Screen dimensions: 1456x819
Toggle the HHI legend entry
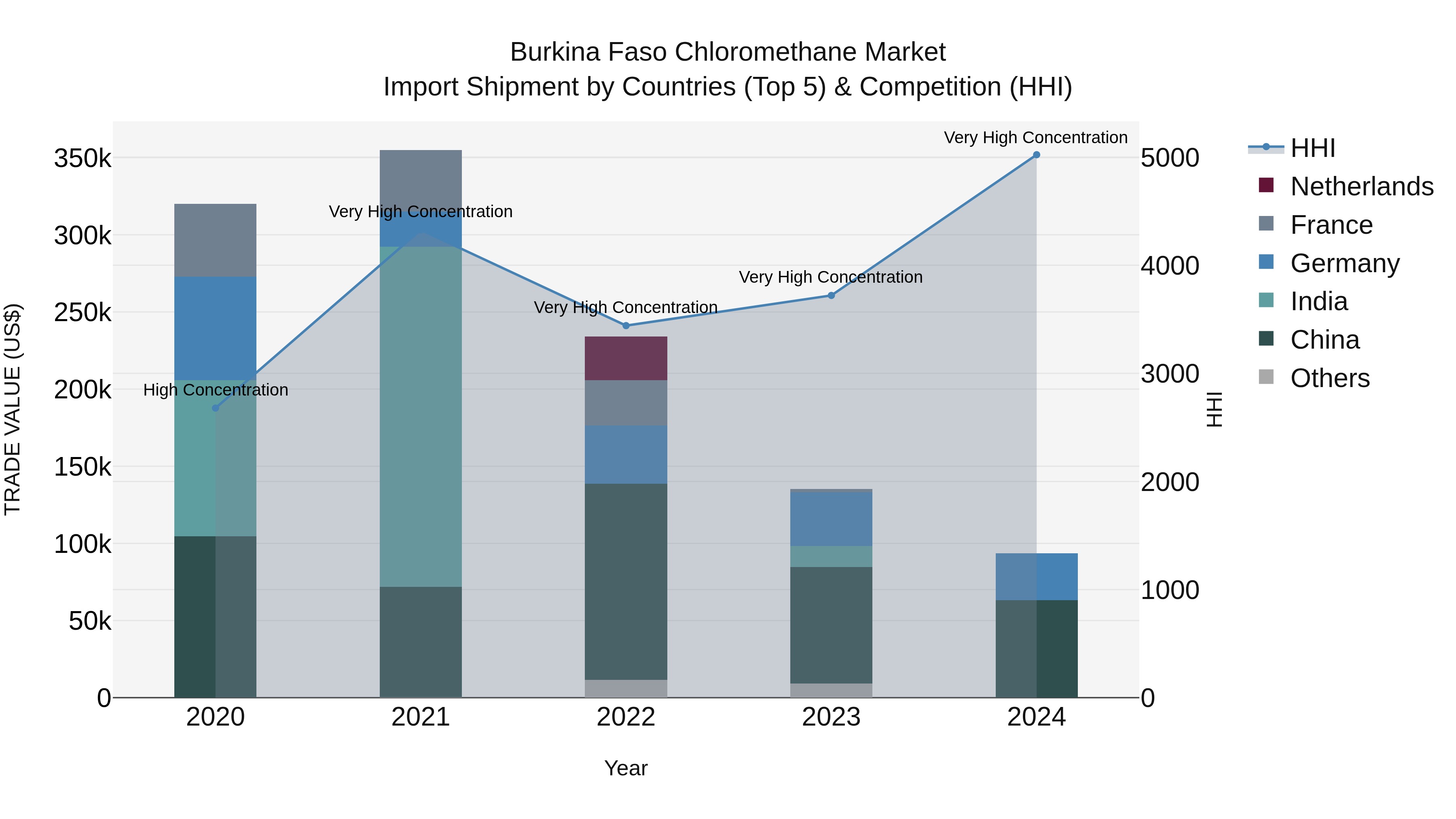click(x=1292, y=148)
